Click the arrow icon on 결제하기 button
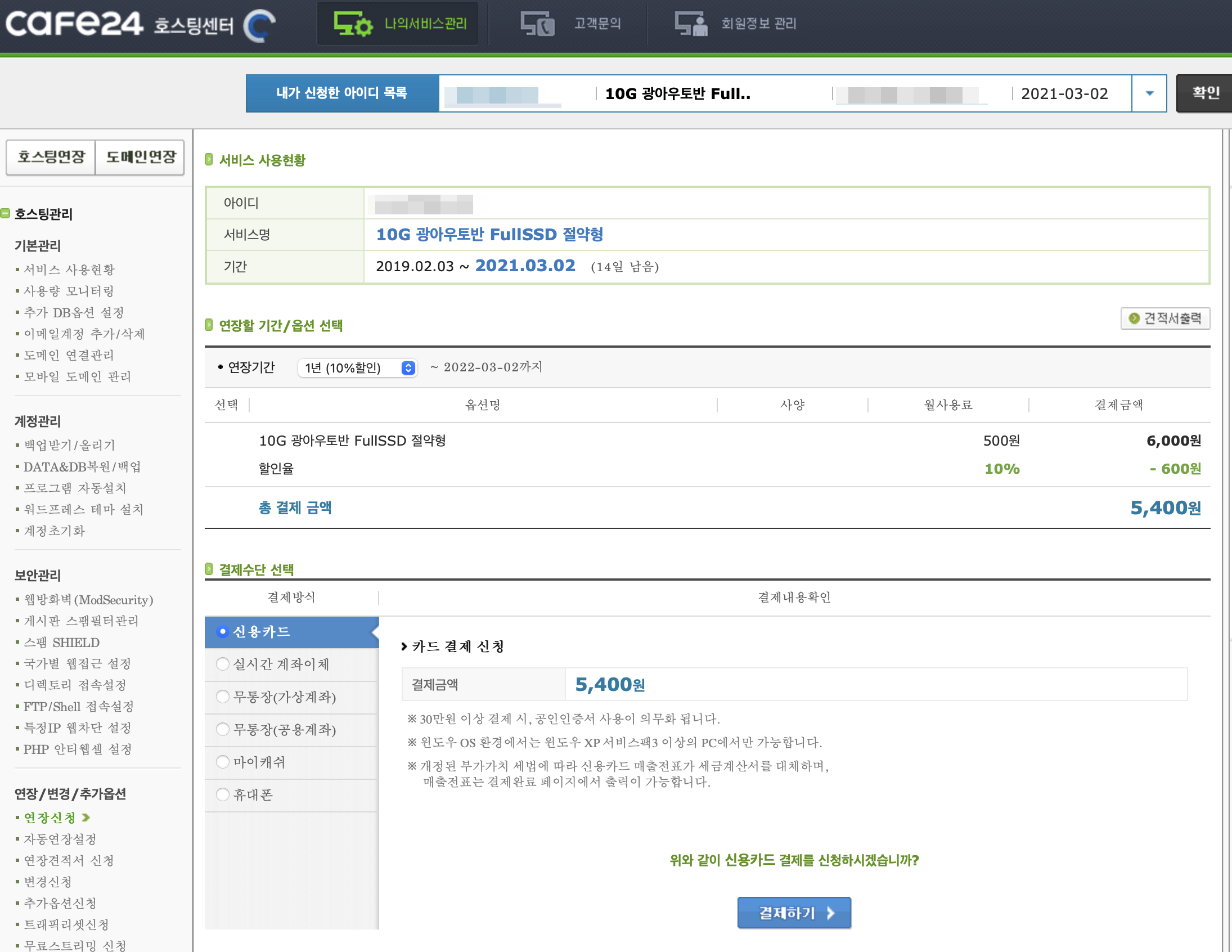 pyautogui.click(x=830, y=913)
